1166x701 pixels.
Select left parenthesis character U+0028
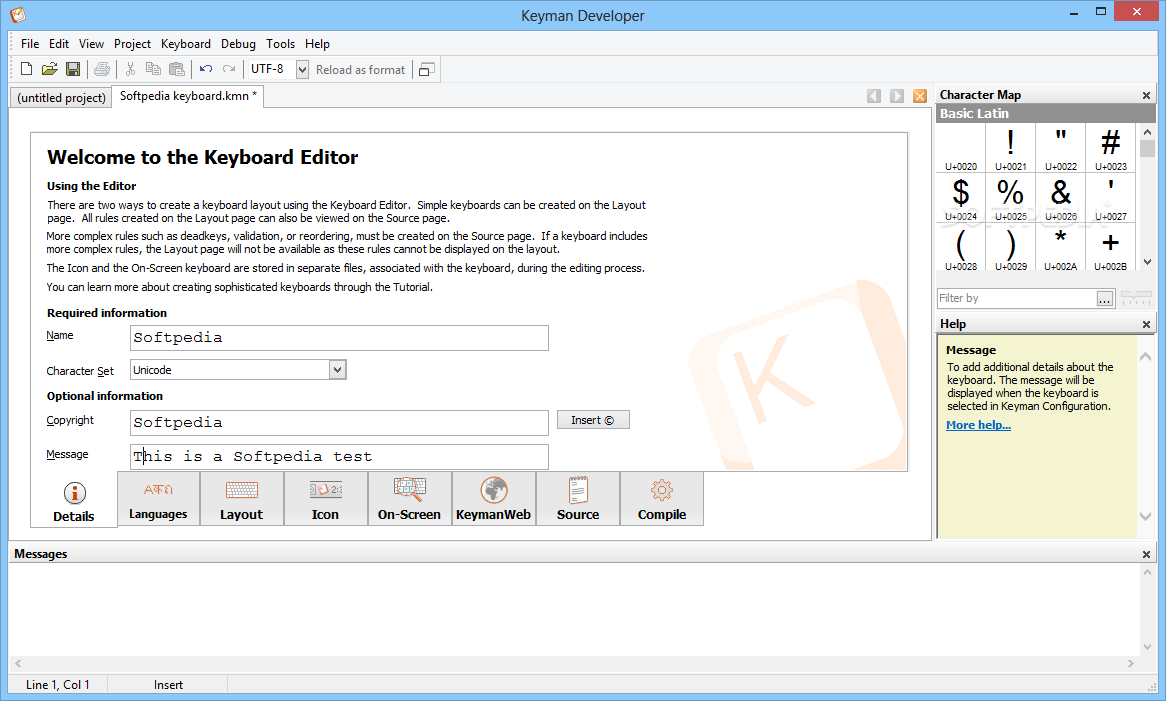point(961,248)
